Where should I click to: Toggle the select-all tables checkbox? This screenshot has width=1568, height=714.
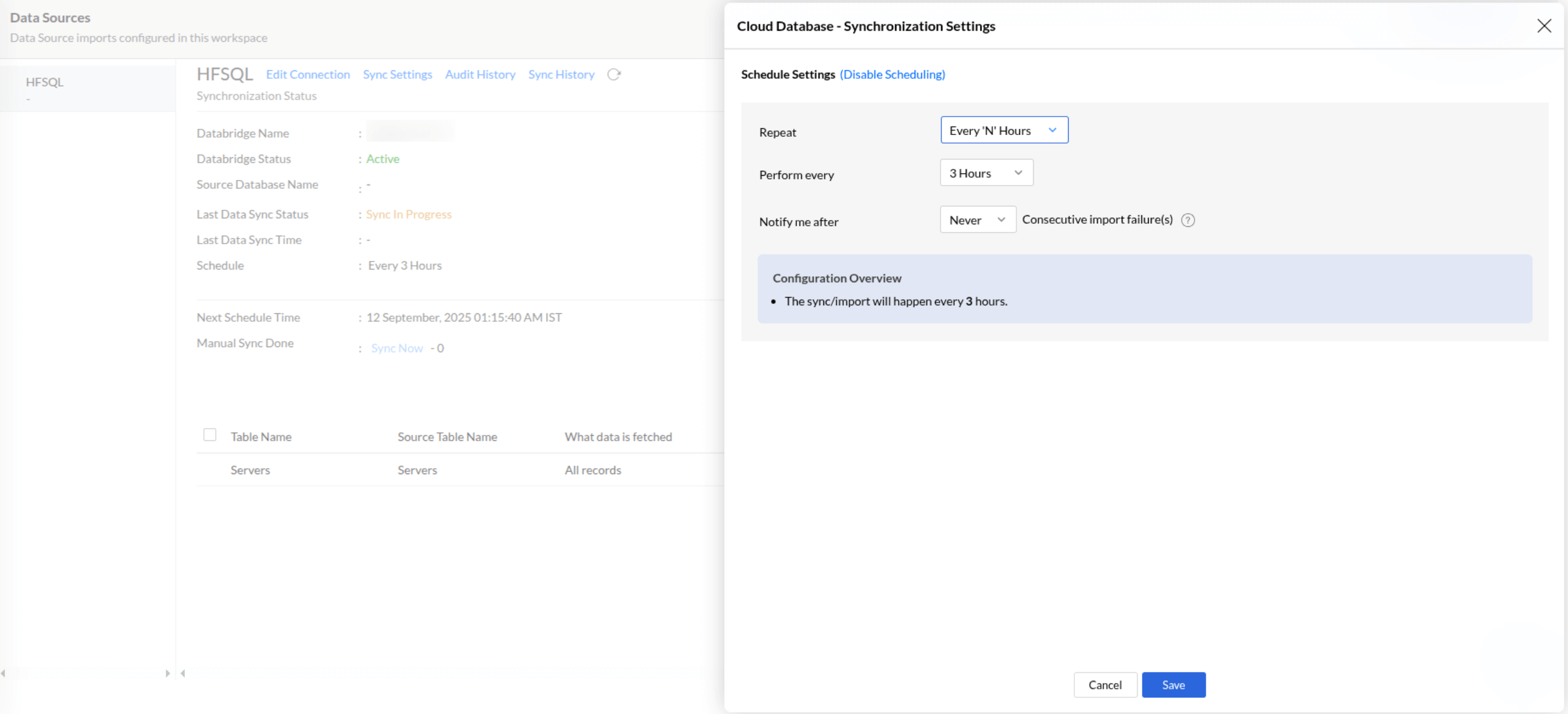pos(210,435)
